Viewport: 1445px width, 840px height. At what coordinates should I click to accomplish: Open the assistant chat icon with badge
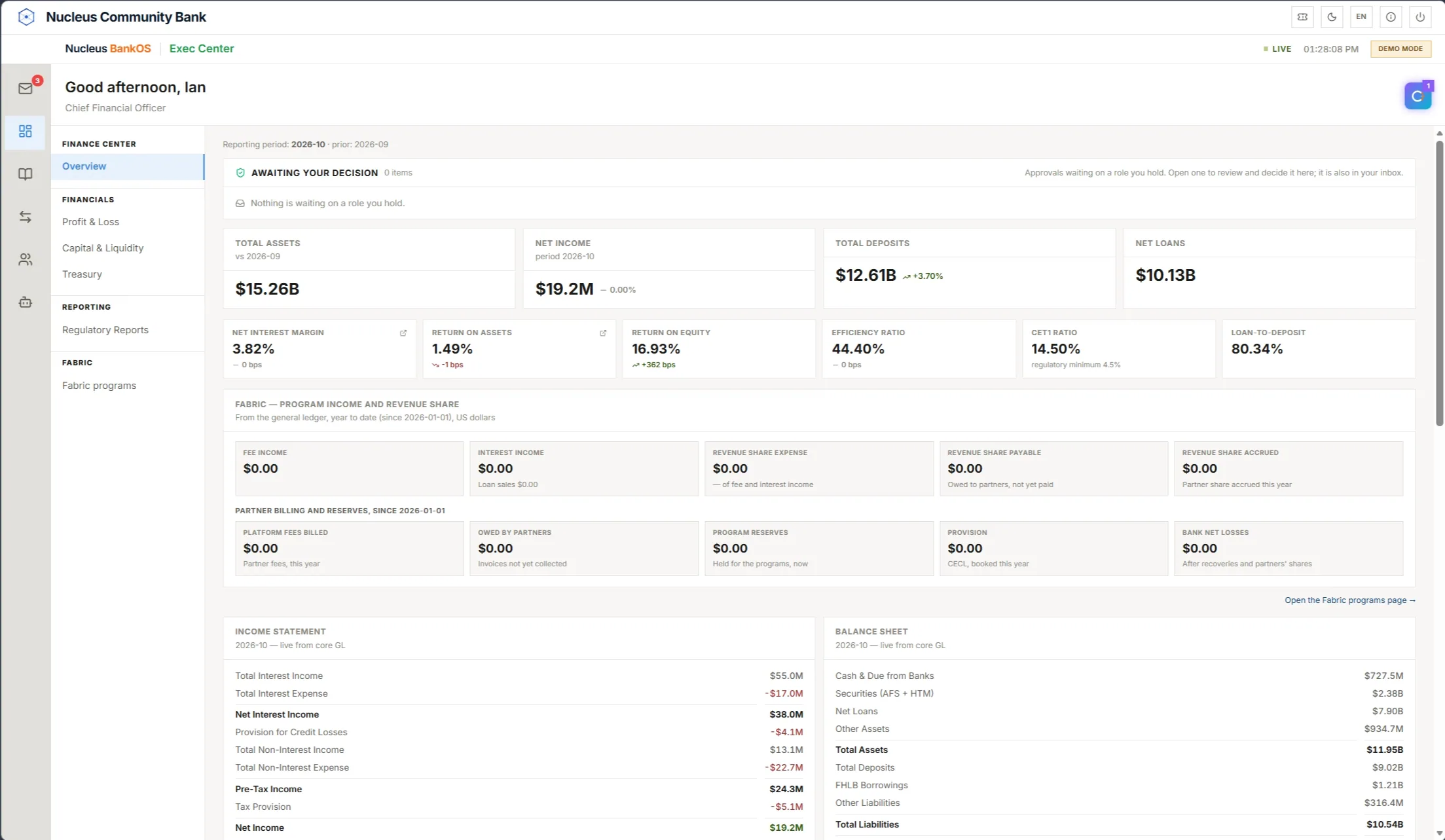1418,96
